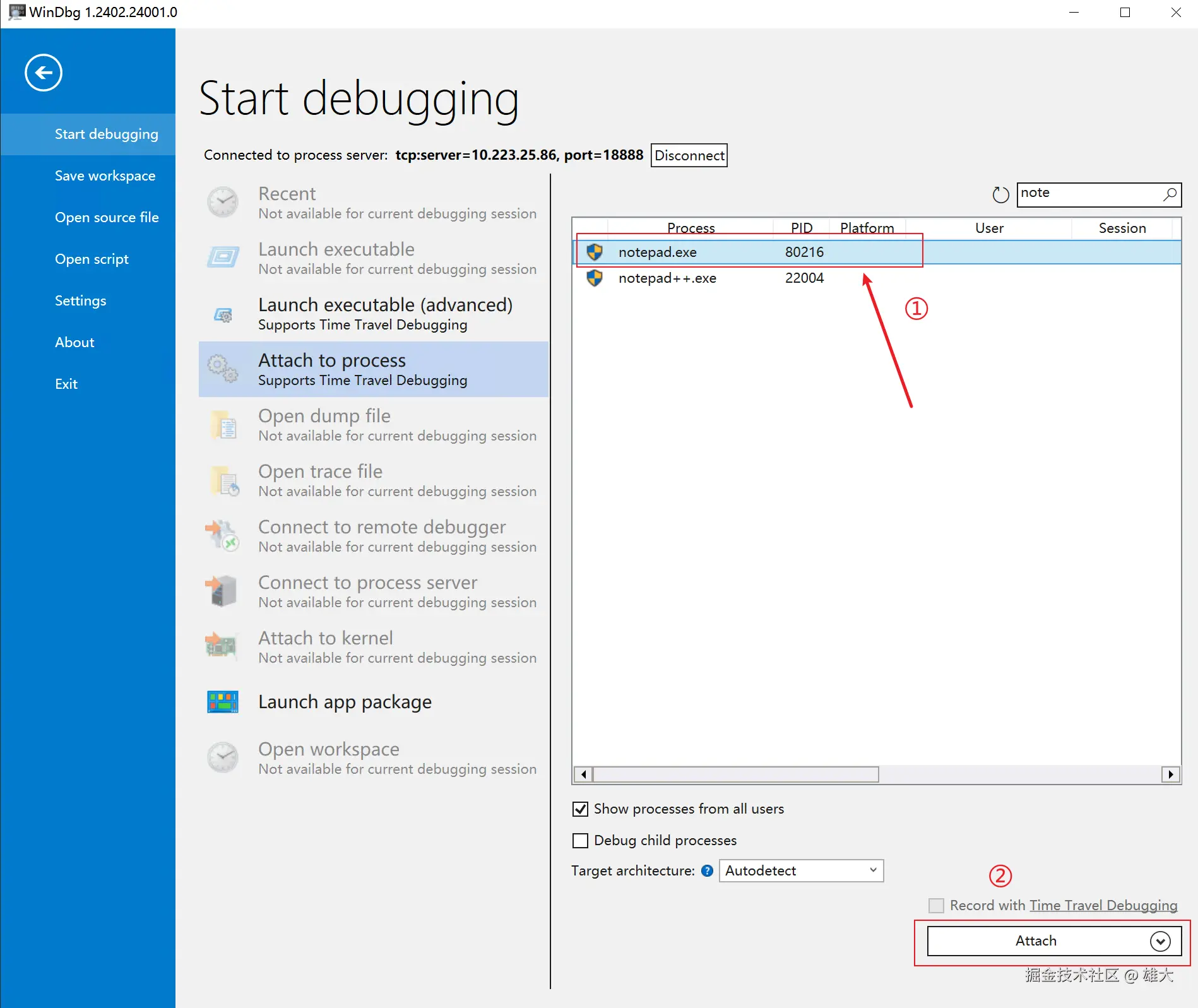1198x1008 pixels.
Task: Click the process server address text
Action: (519, 155)
